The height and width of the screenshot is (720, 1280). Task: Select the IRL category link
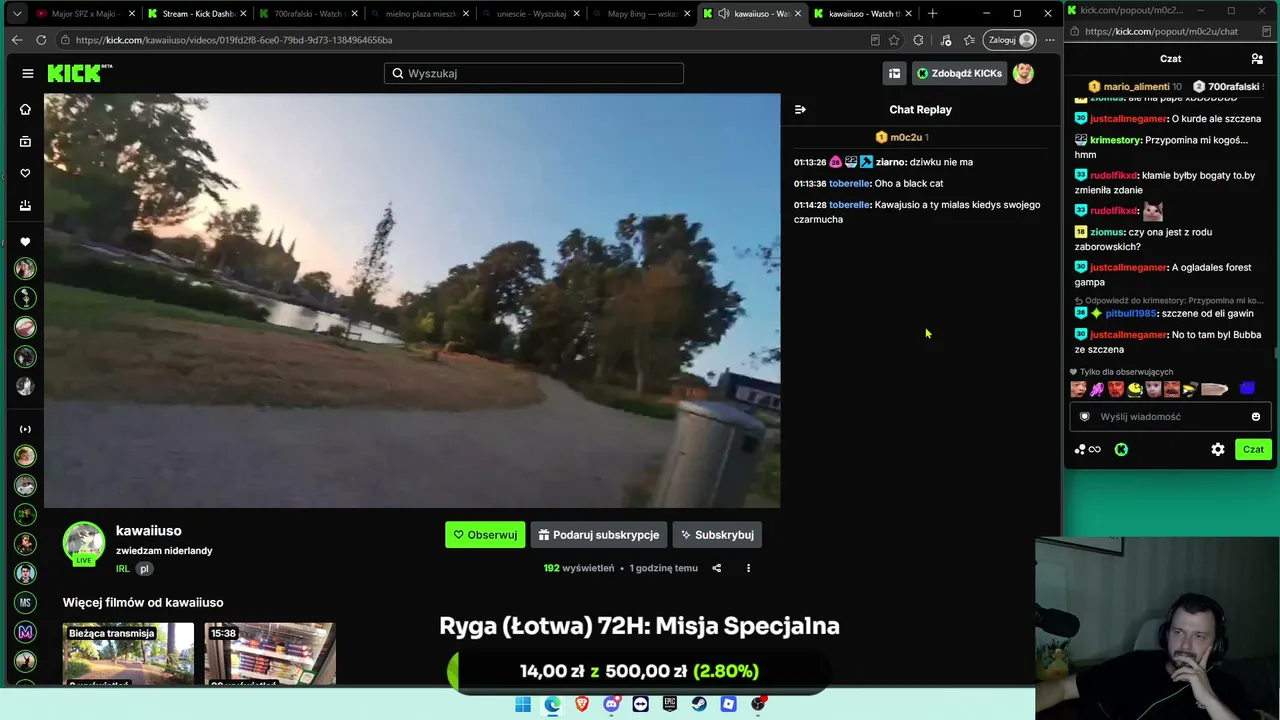(x=122, y=569)
